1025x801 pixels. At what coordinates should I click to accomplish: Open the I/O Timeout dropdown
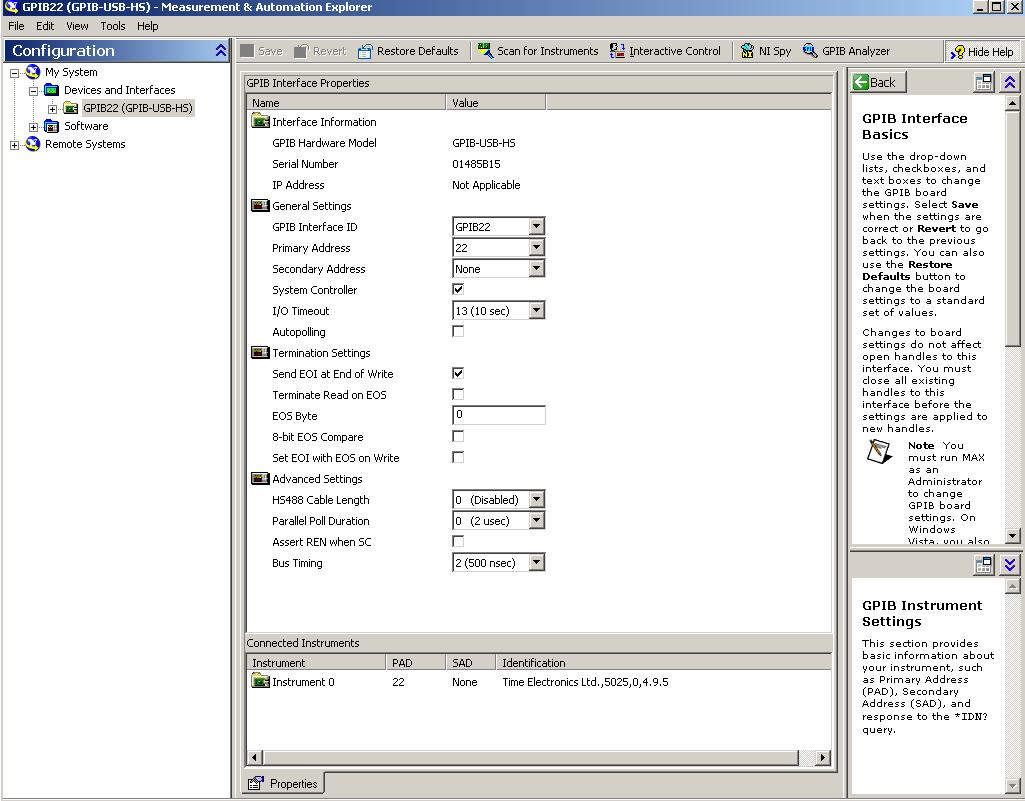coord(536,311)
